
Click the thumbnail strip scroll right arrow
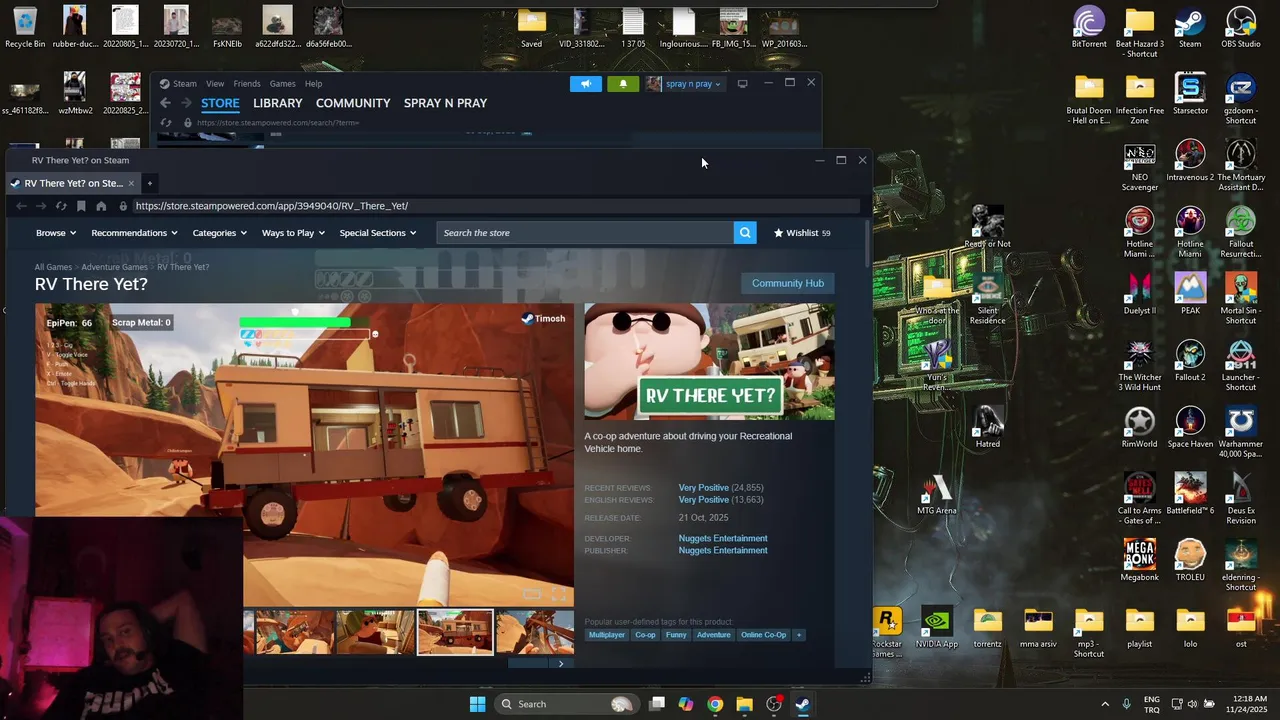561,663
